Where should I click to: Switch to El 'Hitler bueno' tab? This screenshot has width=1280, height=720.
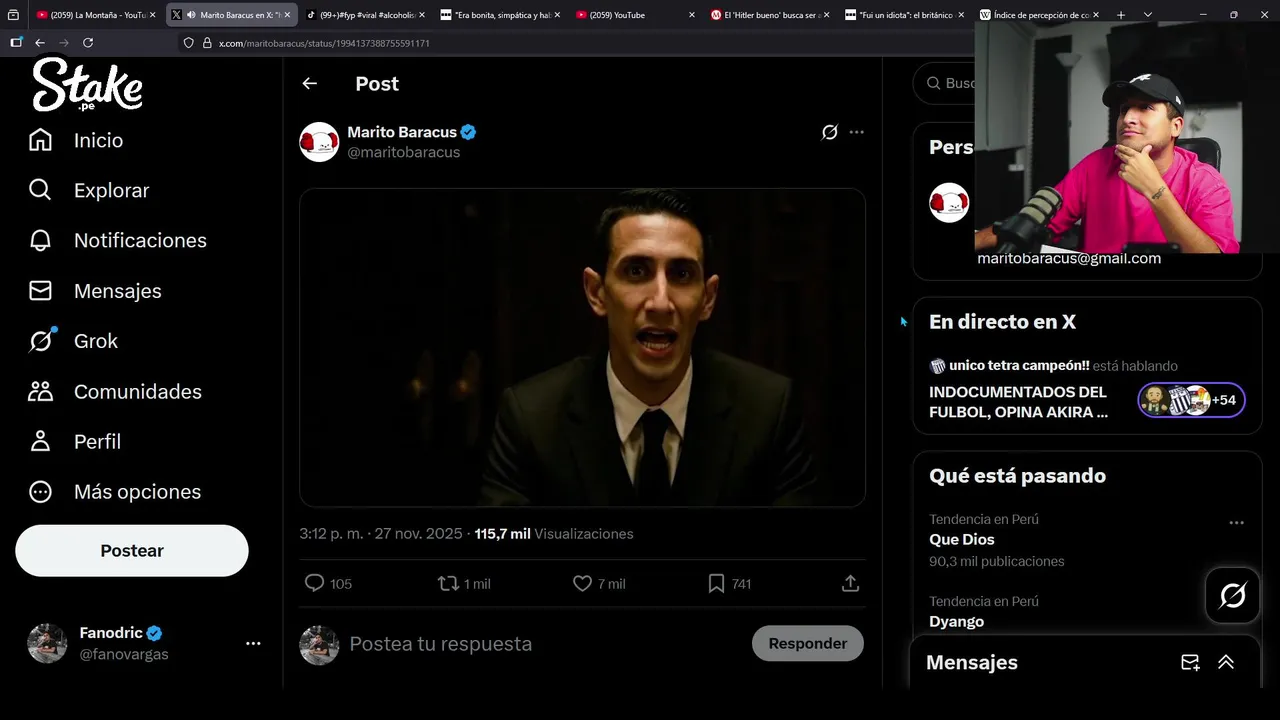pos(770,15)
